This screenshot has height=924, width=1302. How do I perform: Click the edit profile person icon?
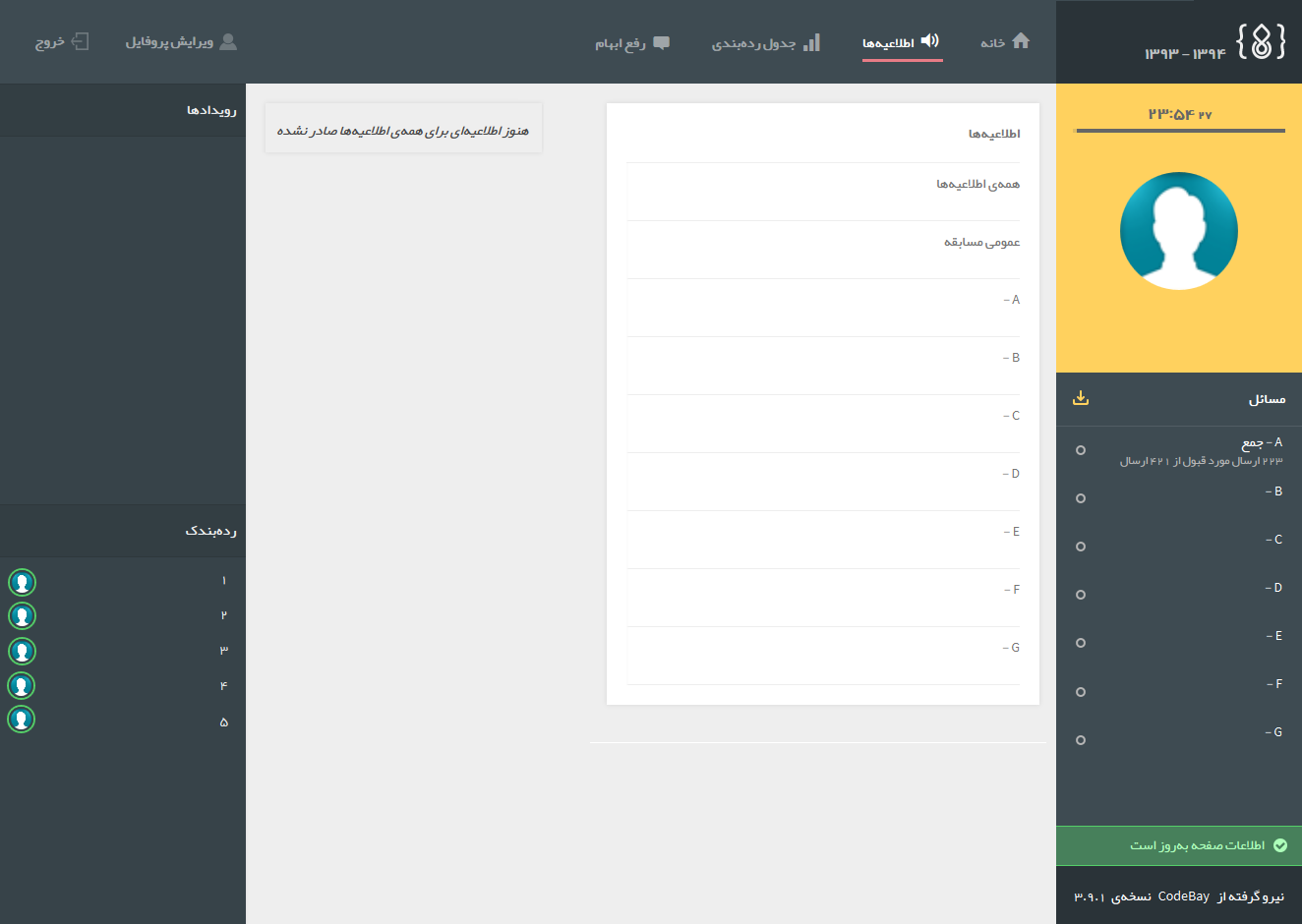coord(228,41)
